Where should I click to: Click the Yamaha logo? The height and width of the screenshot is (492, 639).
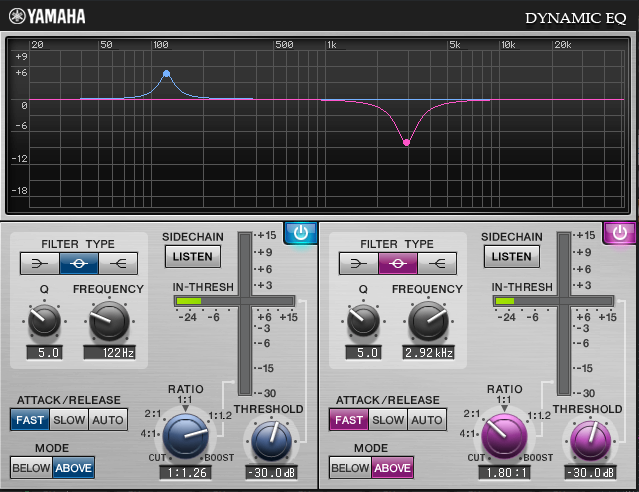[x=47, y=16]
